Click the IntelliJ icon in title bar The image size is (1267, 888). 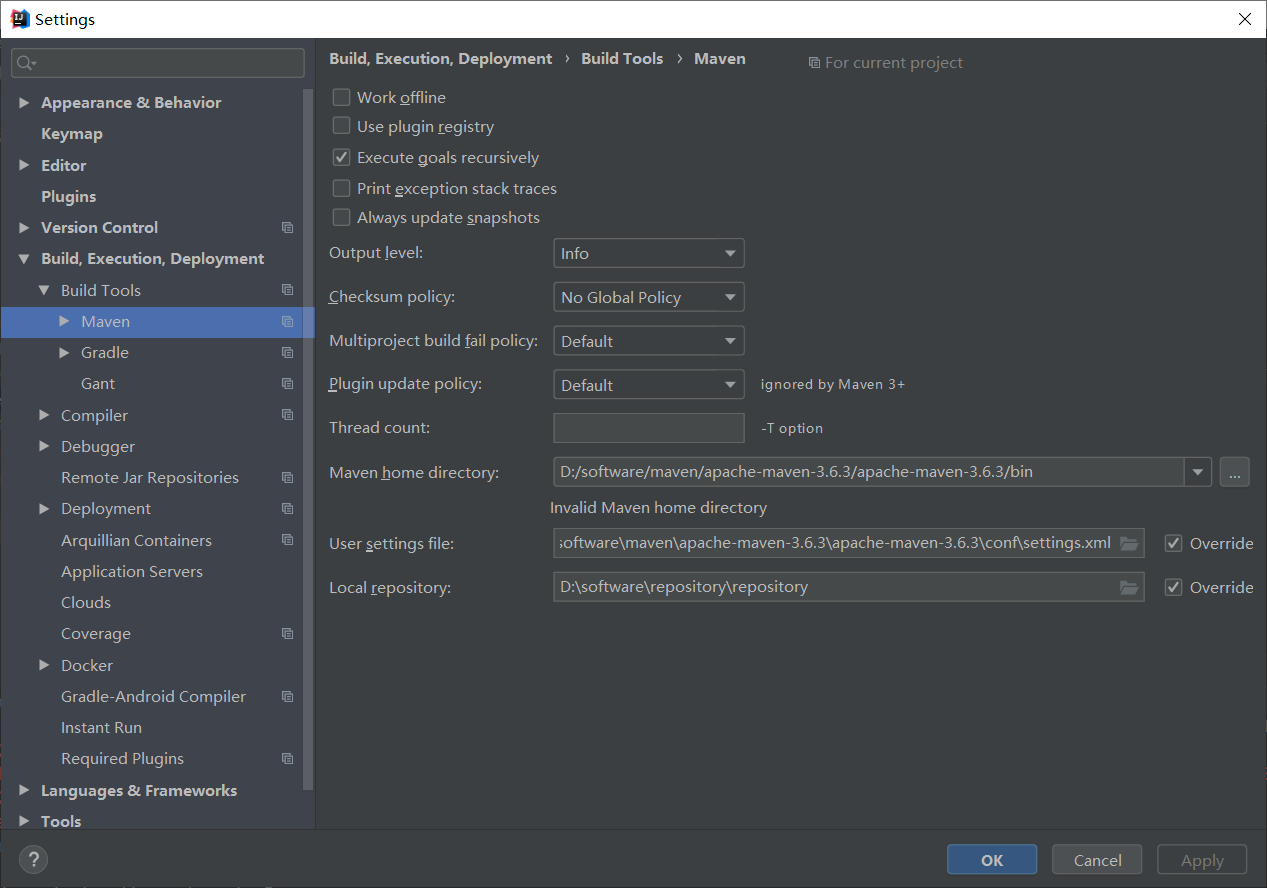click(x=19, y=19)
